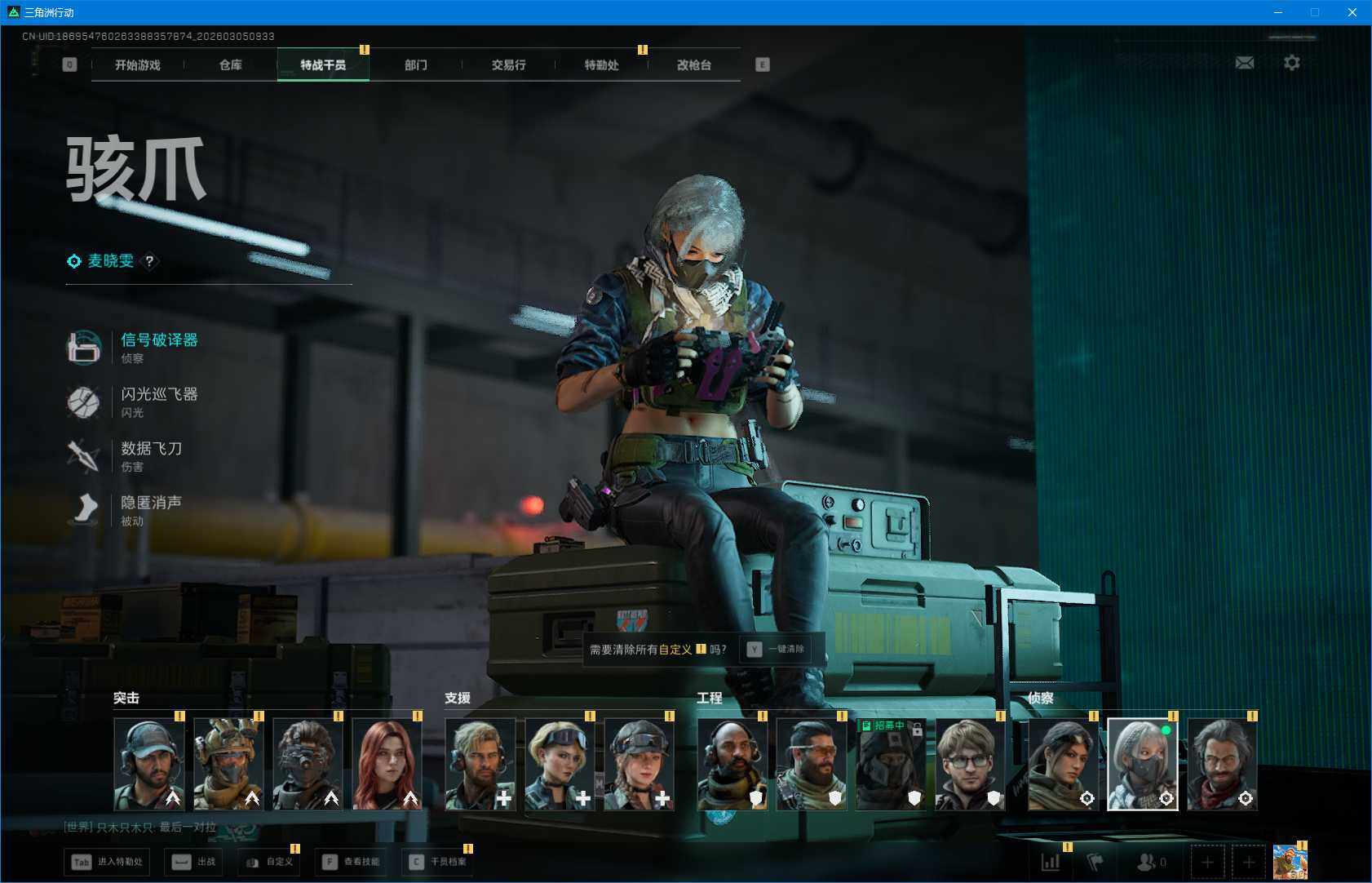The image size is (1372, 883).
Task: Select the locked 招募中 engineer operator
Action: coord(891,764)
